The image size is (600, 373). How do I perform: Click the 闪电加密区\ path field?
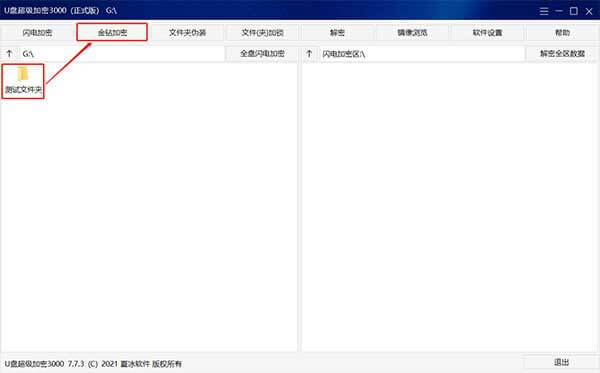click(x=422, y=54)
